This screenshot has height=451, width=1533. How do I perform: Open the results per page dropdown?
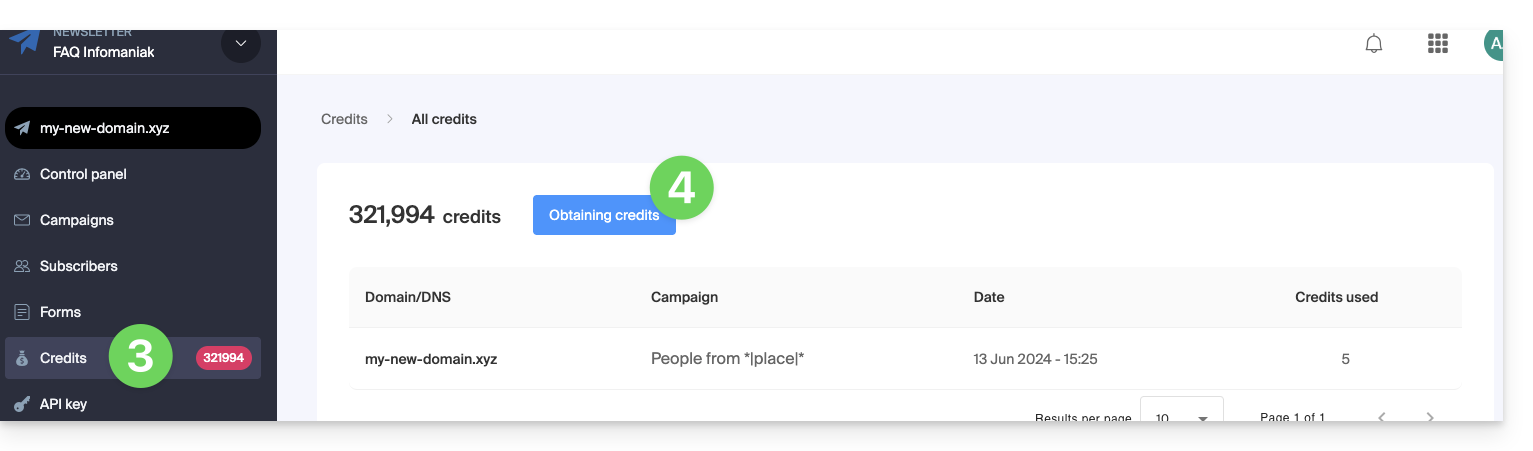[x=1181, y=417]
